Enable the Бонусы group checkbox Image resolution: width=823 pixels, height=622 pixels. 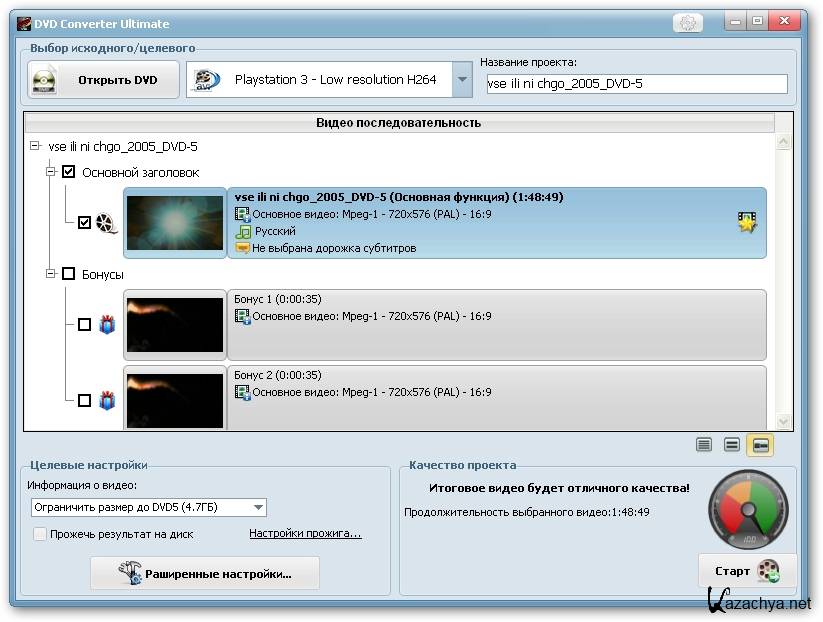[69, 273]
